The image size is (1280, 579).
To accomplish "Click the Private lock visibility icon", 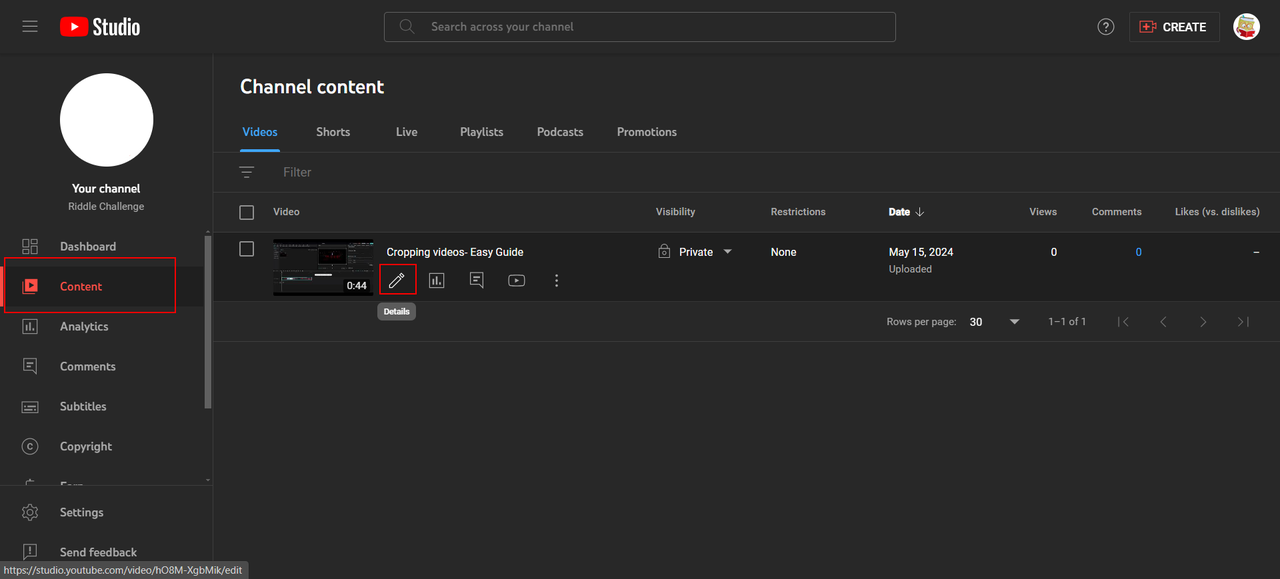I will (664, 252).
